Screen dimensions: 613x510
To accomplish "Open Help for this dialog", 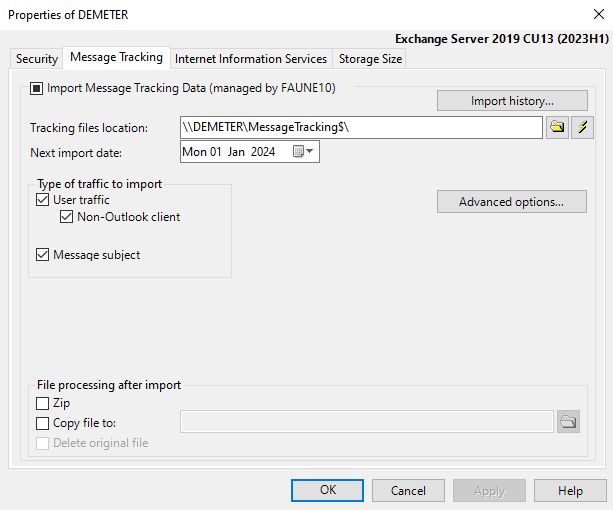I will point(570,490).
